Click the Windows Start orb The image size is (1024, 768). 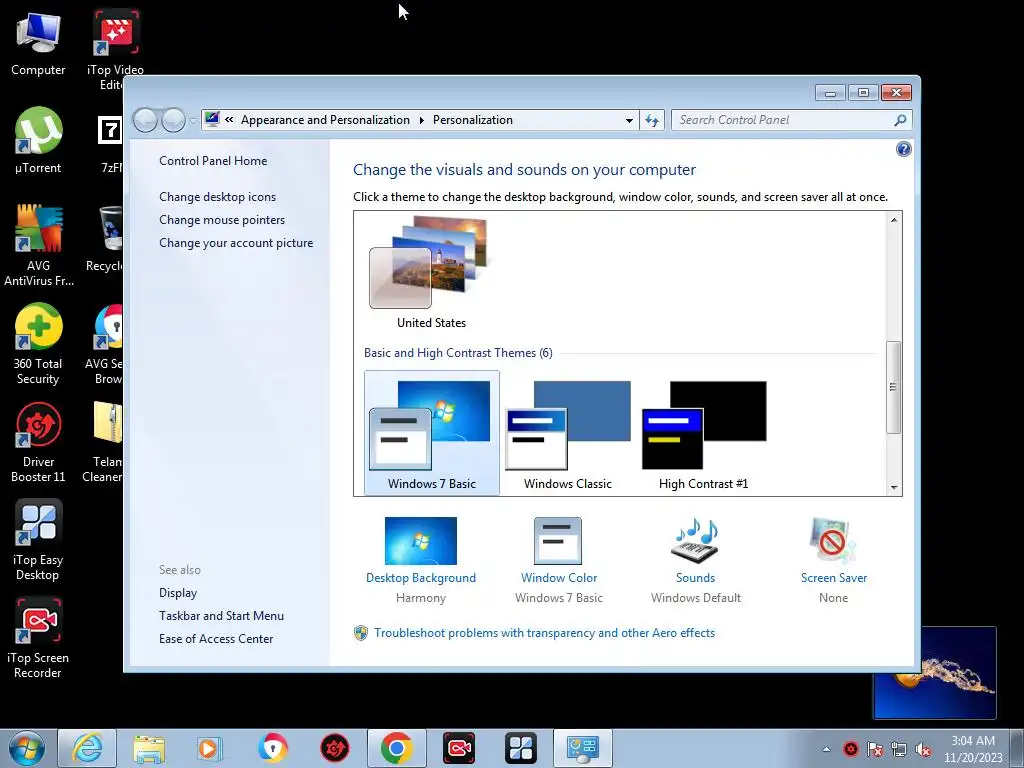27,748
